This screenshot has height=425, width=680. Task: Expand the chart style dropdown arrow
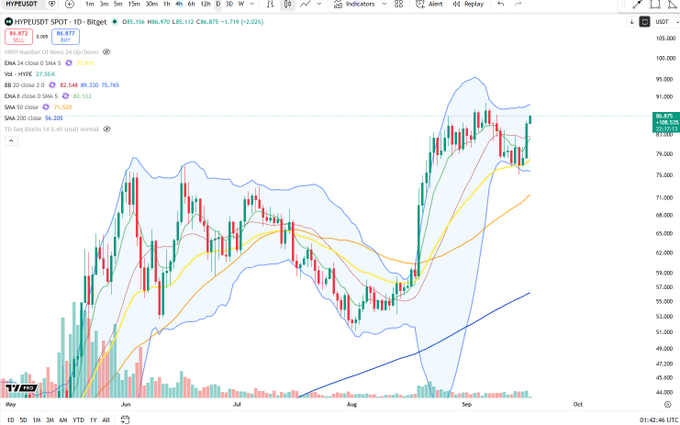click(320, 4)
